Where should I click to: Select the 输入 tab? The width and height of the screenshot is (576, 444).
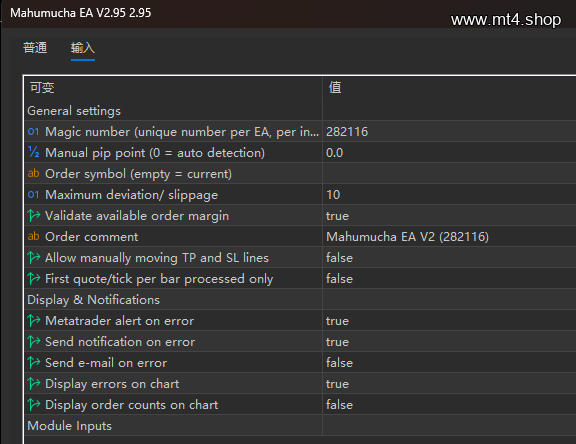point(83,48)
